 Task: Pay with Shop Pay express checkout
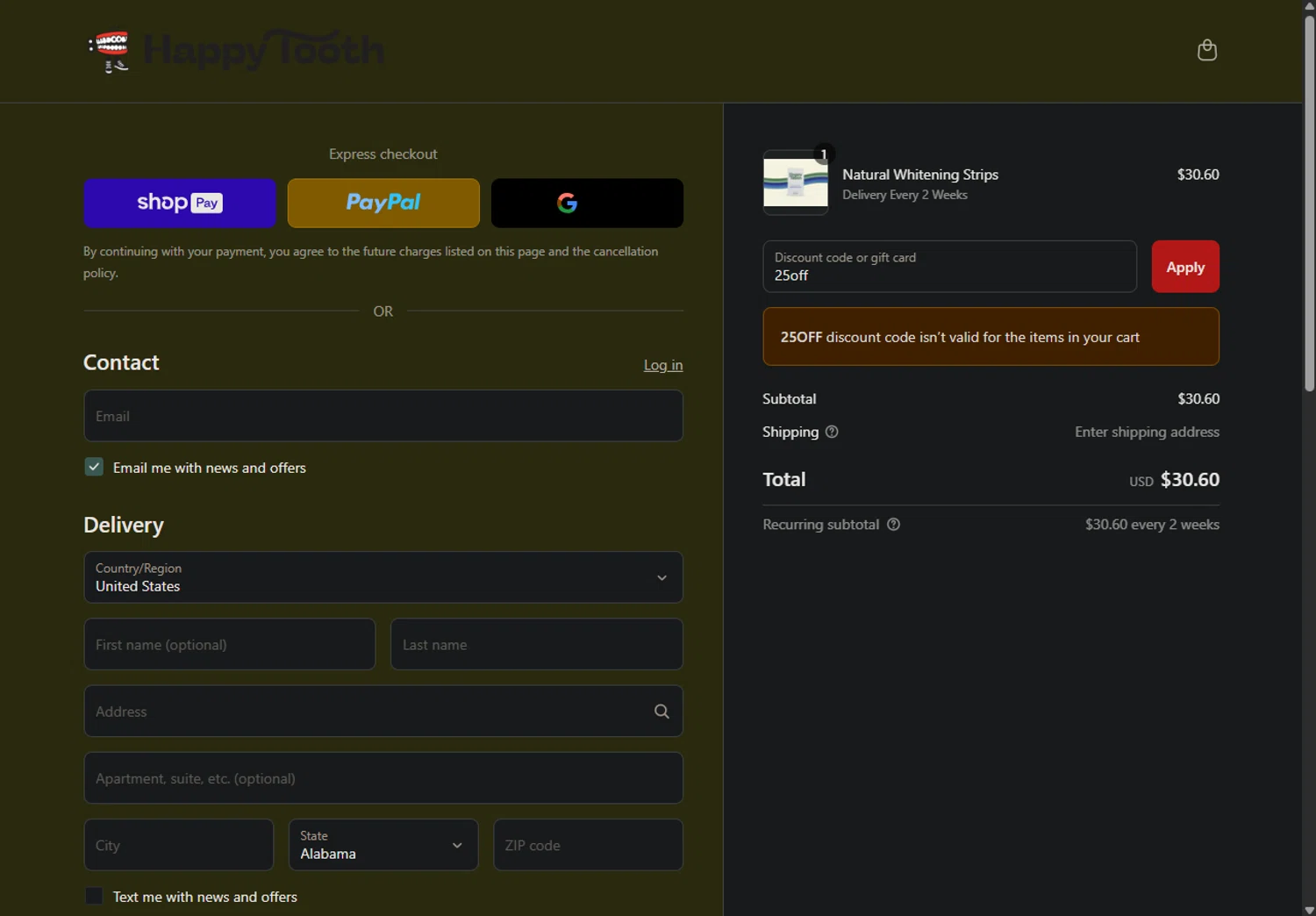[180, 203]
